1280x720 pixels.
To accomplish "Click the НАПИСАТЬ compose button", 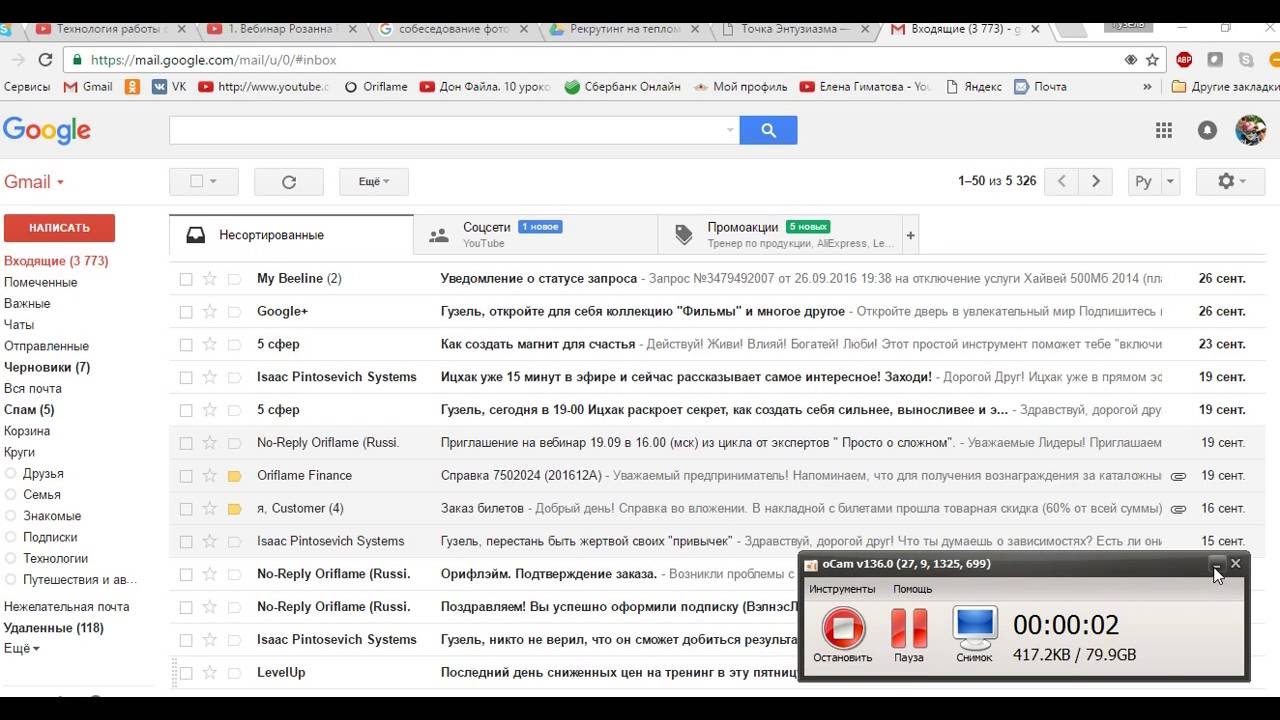I will (x=59, y=228).
